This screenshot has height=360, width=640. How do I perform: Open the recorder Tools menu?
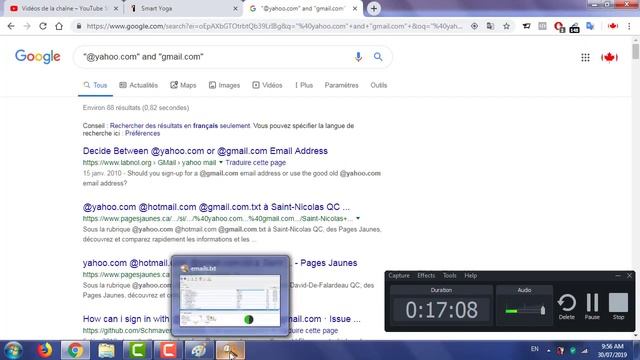tap(449, 276)
